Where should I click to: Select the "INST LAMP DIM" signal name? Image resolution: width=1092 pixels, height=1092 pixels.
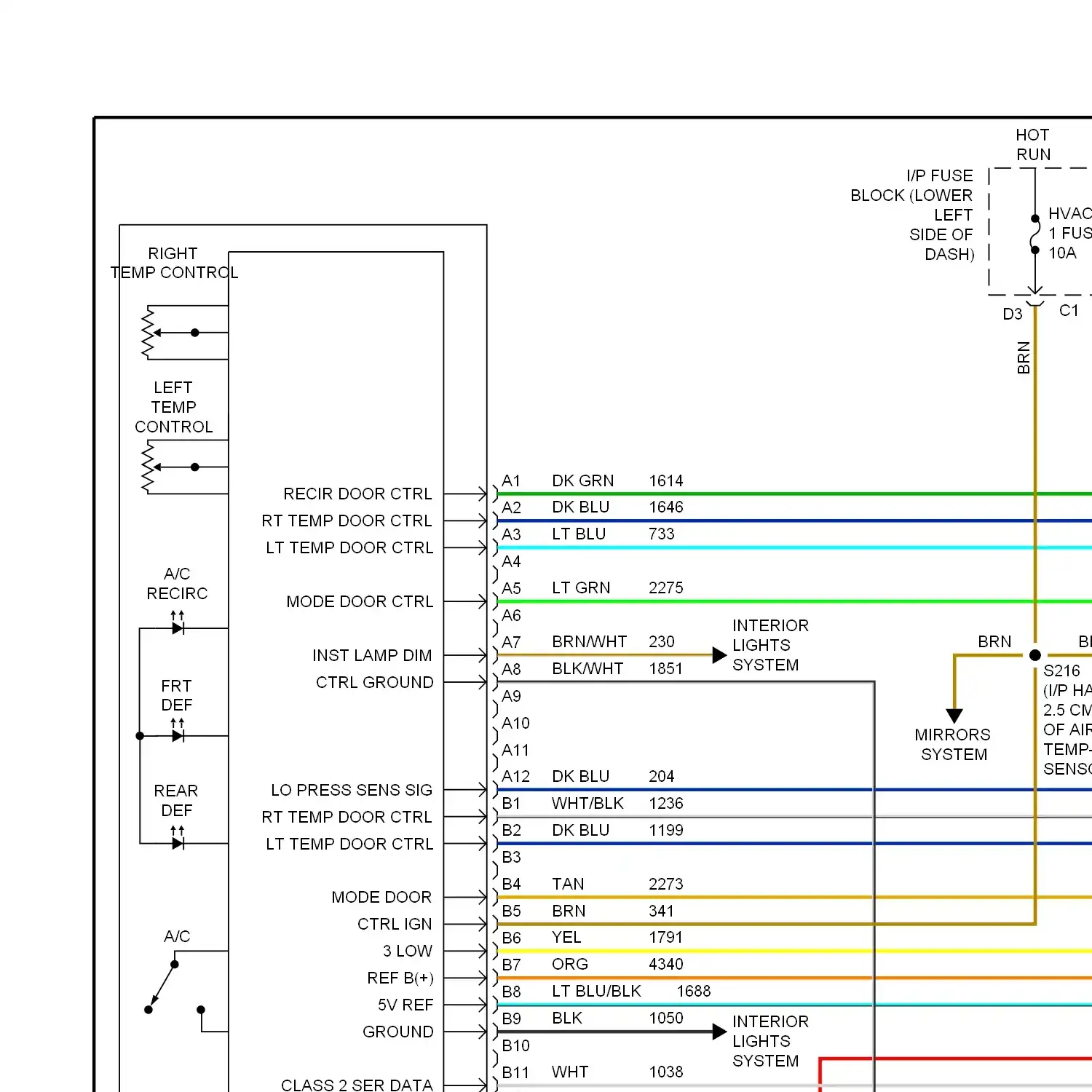coord(372,655)
